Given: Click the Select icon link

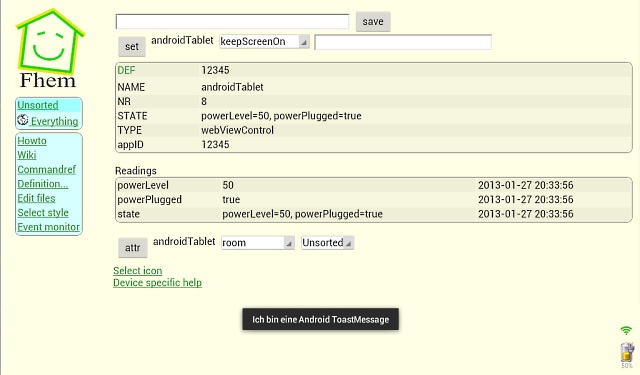Looking at the screenshot, I should pos(138,271).
